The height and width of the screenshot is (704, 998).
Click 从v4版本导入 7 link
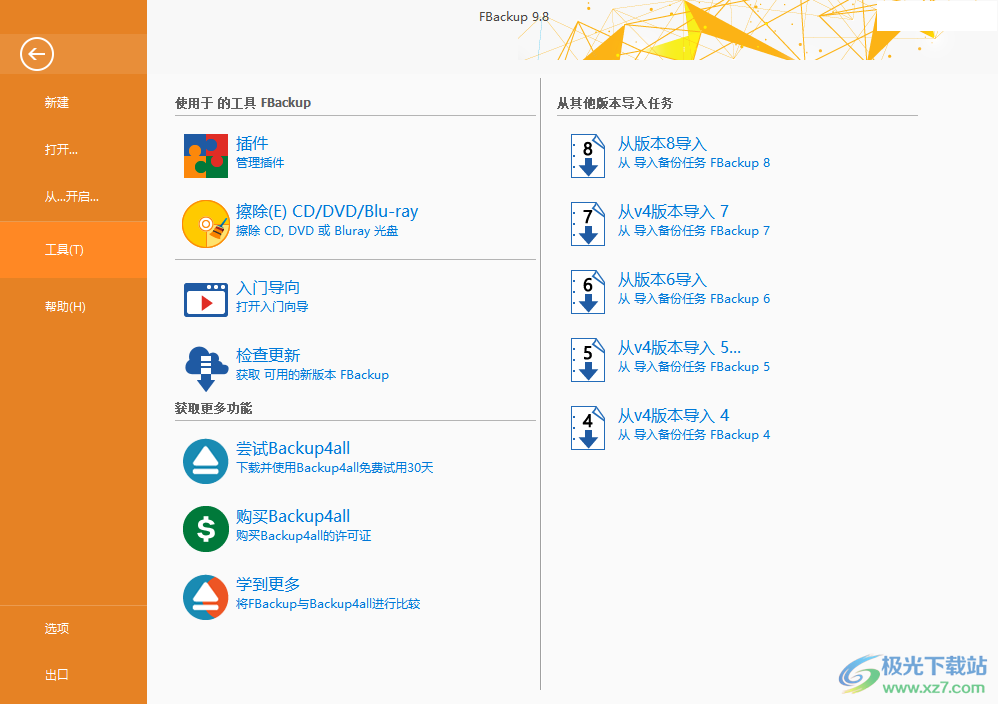click(x=673, y=211)
